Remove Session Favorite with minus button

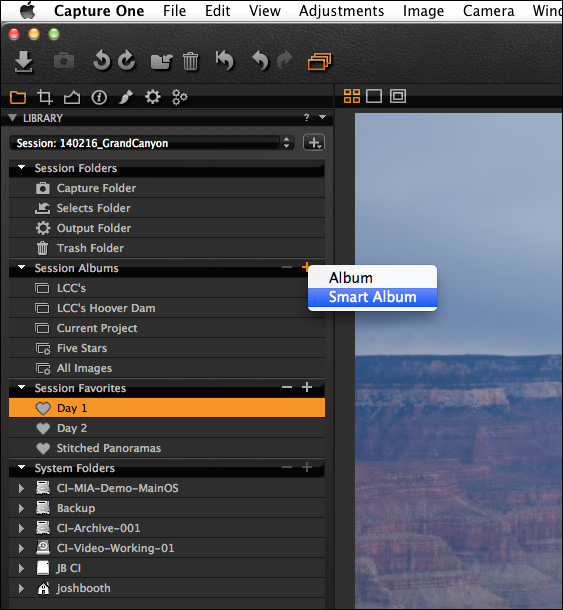point(287,387)
